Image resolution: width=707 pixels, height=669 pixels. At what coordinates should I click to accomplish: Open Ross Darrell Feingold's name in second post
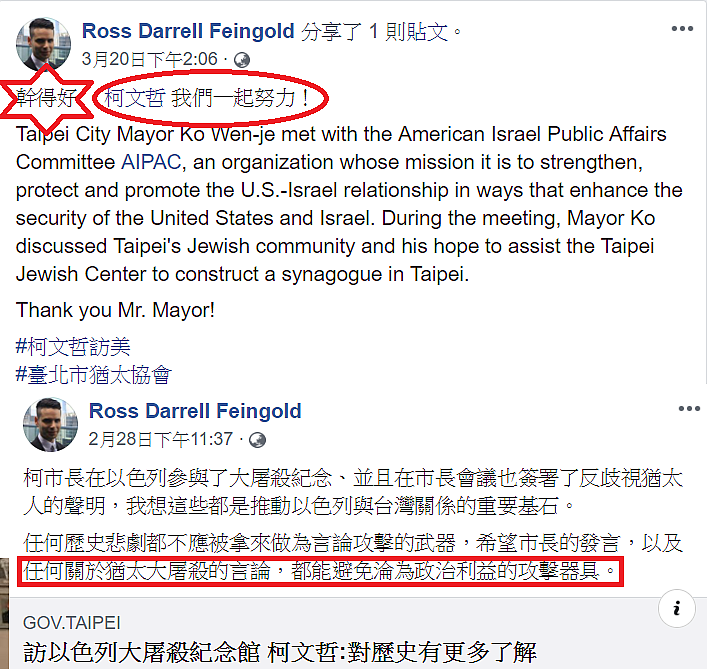coord(195,411)
